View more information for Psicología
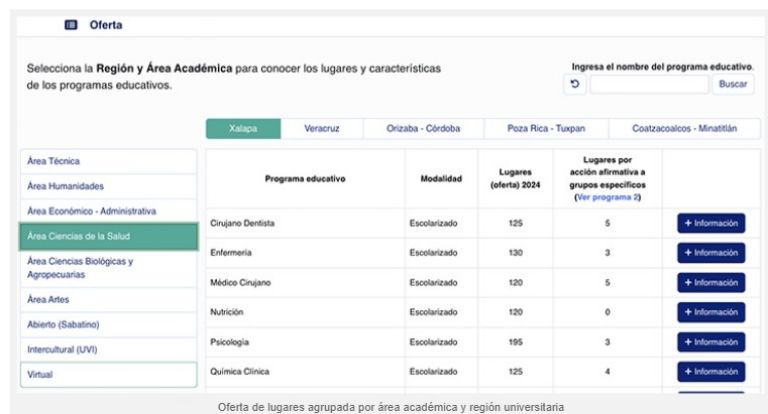Screen dimensions: 768x414 click(711, 342)
